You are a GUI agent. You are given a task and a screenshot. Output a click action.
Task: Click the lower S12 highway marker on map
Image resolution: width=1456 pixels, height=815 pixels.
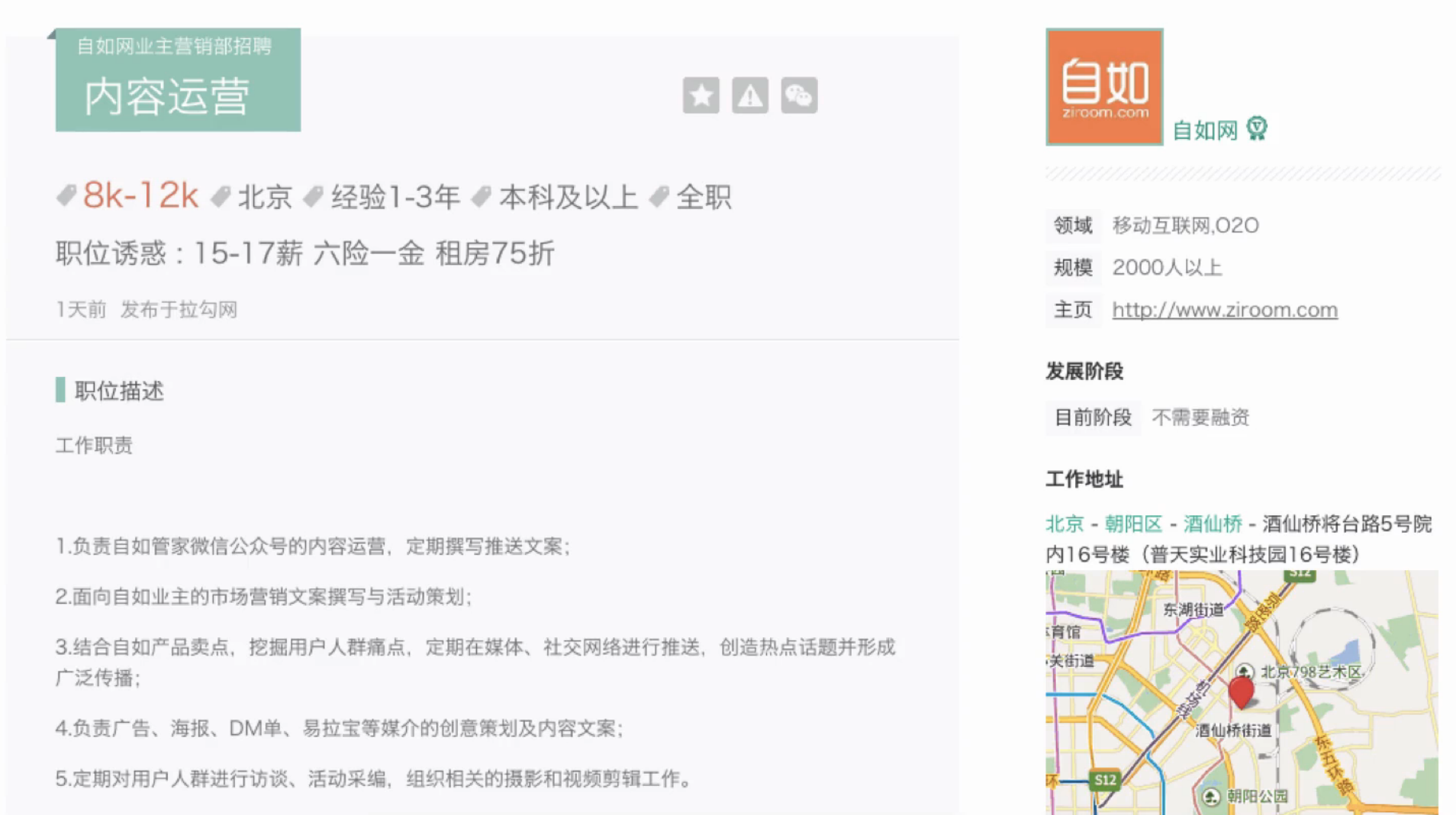point(1104,780)
